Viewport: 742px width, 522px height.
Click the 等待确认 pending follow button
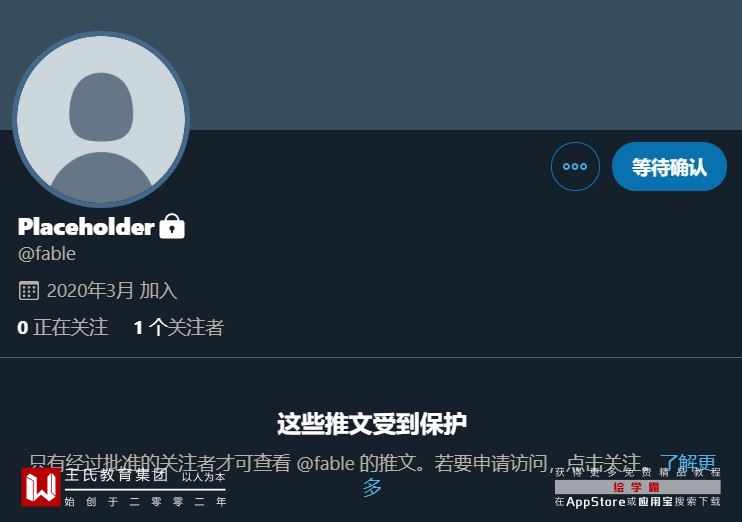pos(669,167)
